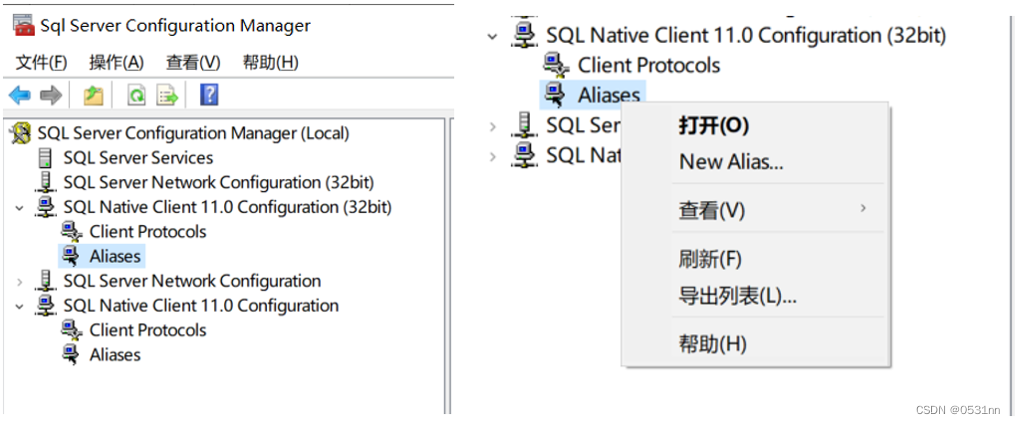The width and height of the screenshot is (1015, 424).
Task: Collapse the 32bit Native Client node in the cropped tree with the context menu
Action: 493,36
